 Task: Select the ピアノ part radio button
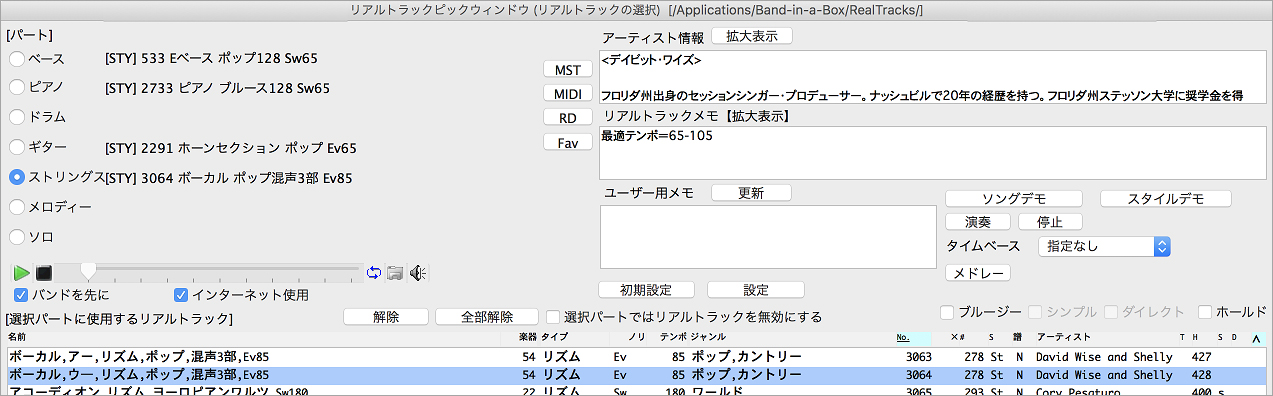tap(17, 88)
